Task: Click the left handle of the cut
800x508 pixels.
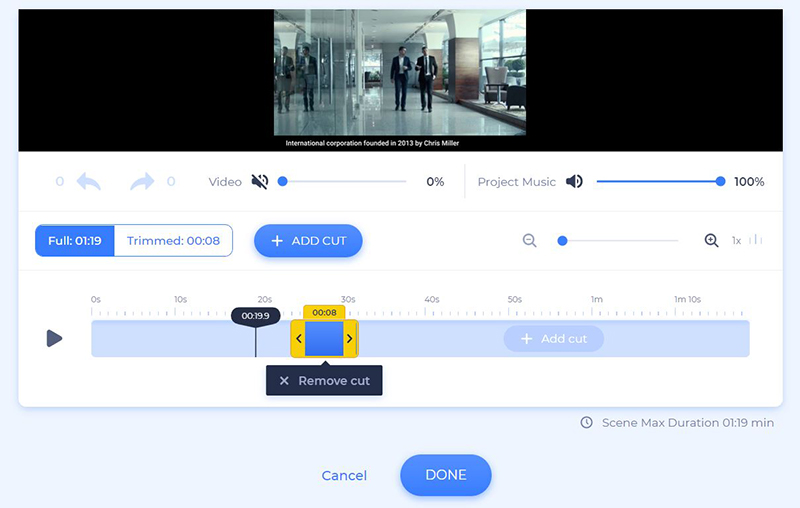Action: (298, 339)
